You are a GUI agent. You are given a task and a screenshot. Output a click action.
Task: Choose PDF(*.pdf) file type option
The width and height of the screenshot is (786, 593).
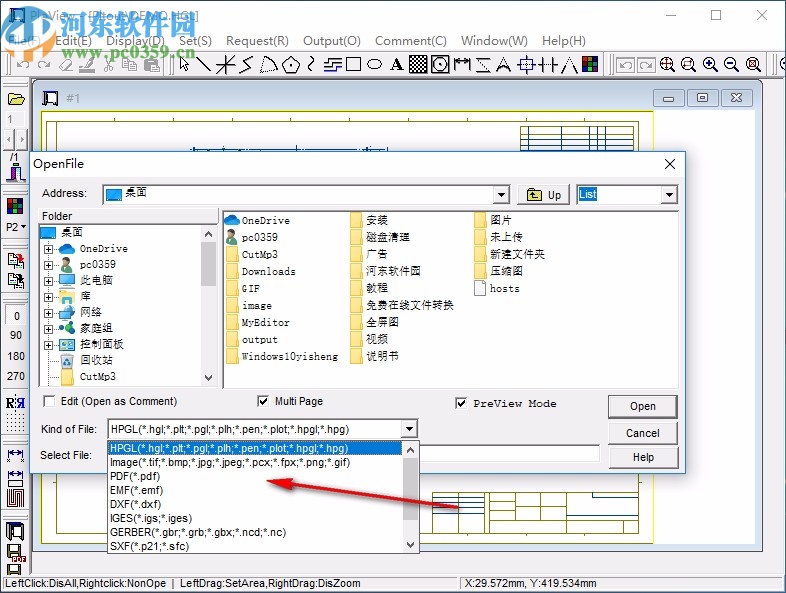tap(255, 476)
